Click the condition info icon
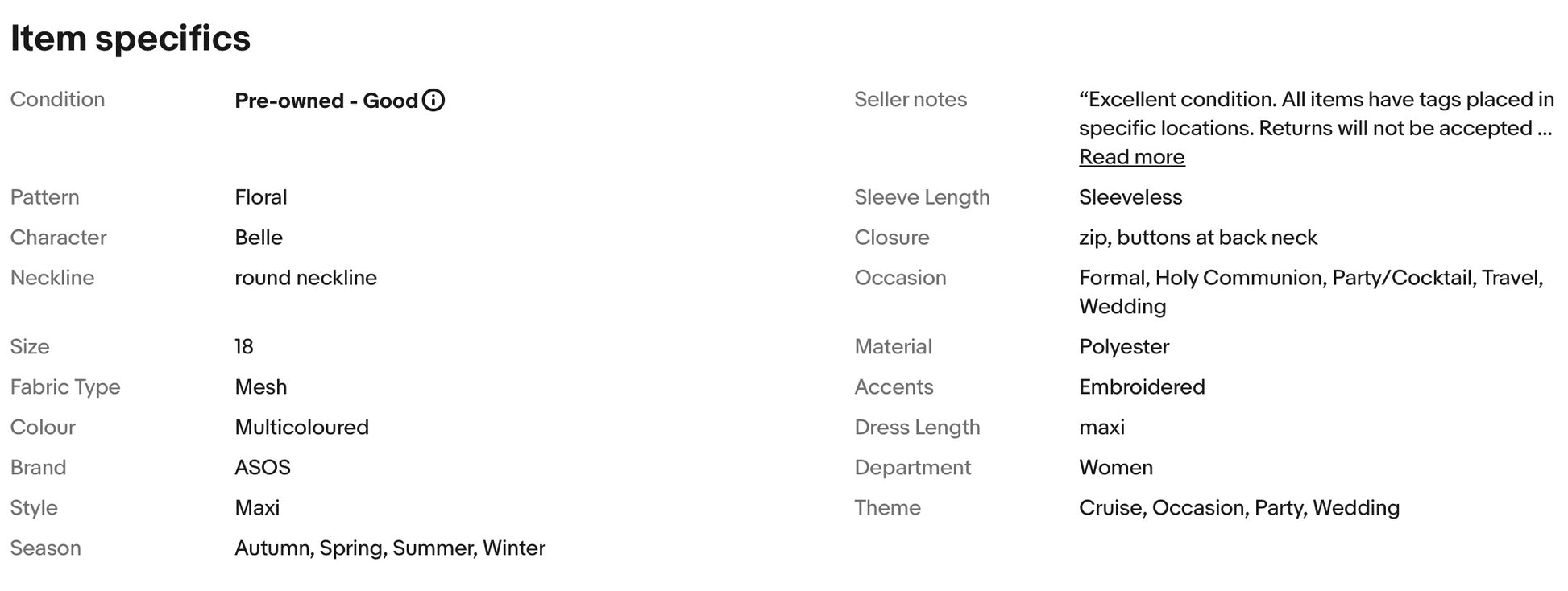 [433, 100]
